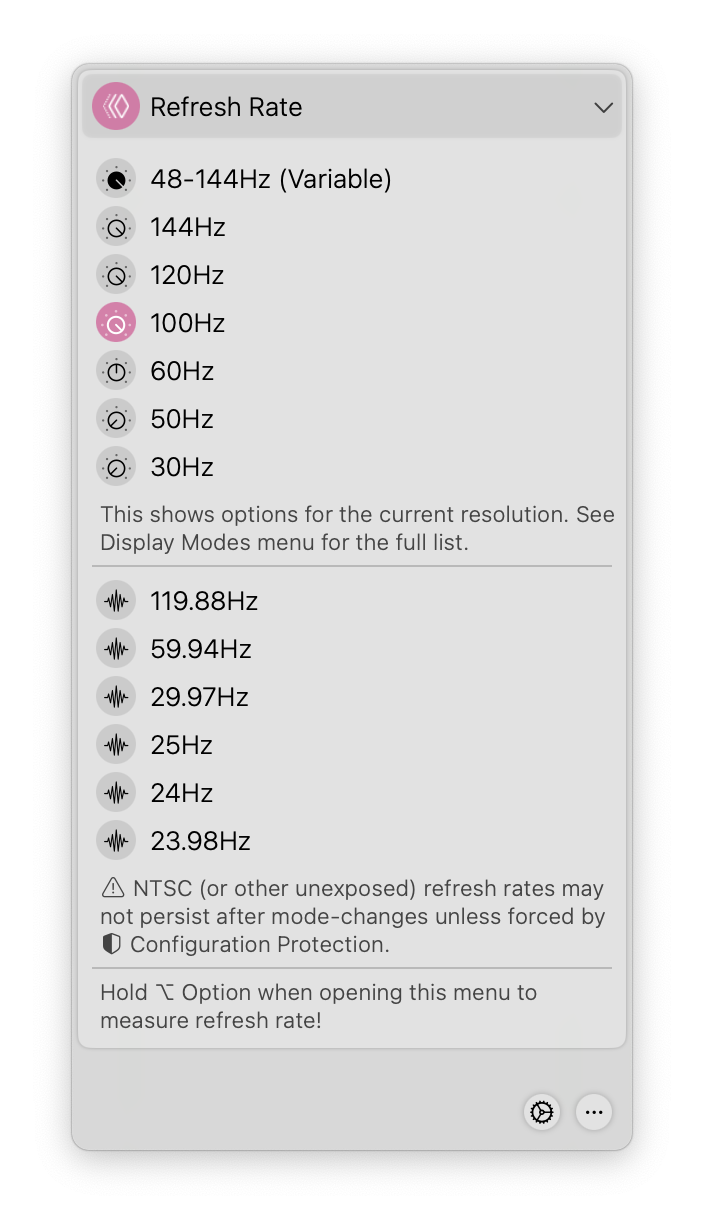Screen dimensions: 704x1230
Task: Select the 29.97Hz NTSC rate
Action: pos(200,696)
